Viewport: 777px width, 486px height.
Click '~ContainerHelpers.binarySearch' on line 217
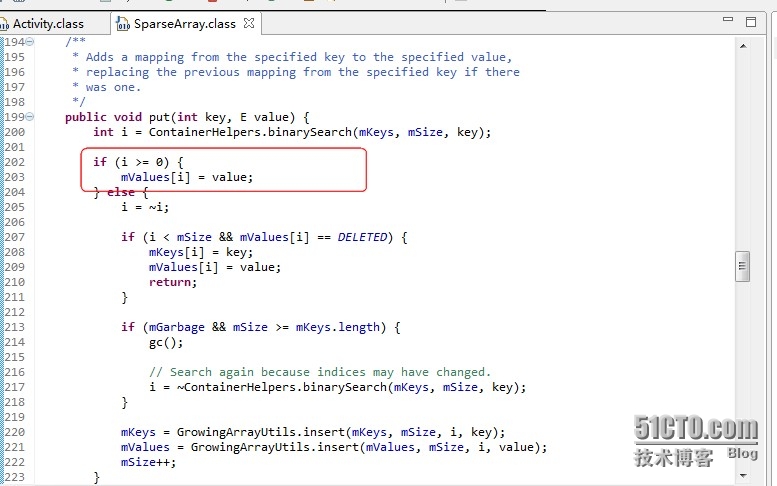coord(281,387)
